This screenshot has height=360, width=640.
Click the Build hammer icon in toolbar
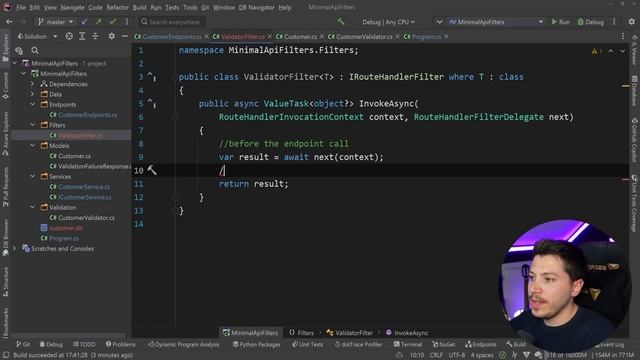[x=341, y=22]
